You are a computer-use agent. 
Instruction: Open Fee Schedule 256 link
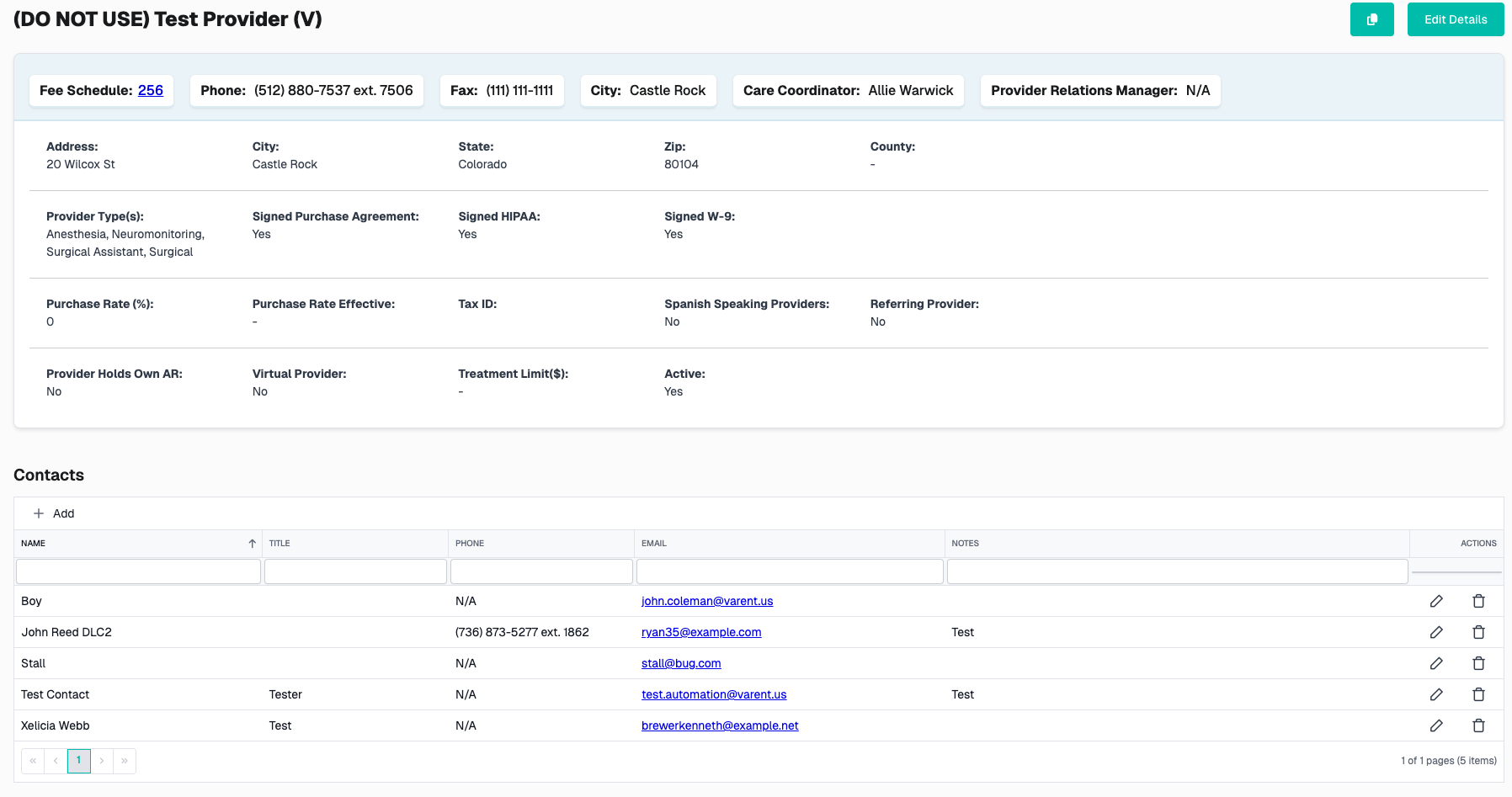[x=150, y=90]
